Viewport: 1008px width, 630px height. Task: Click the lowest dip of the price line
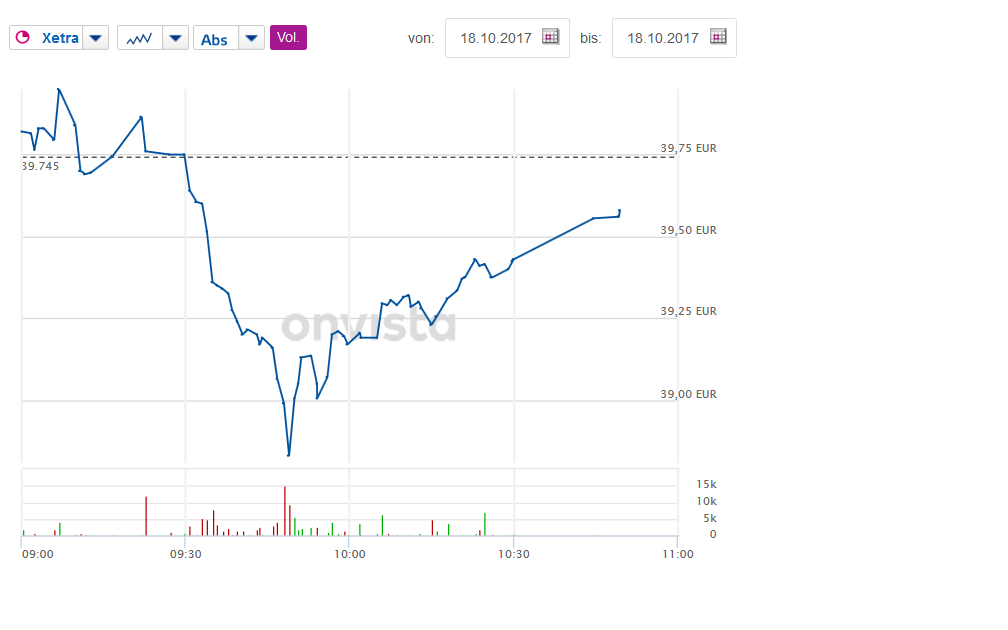coord(288,455)
